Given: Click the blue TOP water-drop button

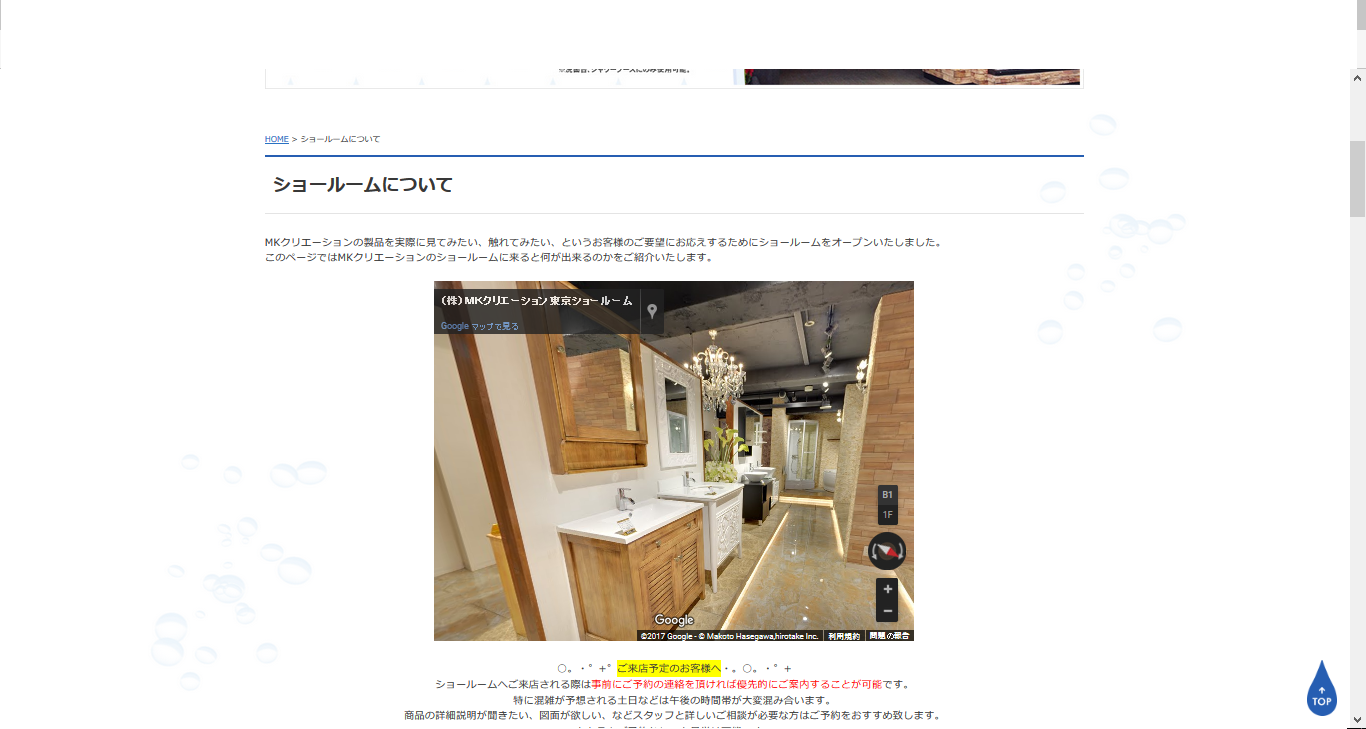Looking at the screenshot, I should click(1322, 688).
